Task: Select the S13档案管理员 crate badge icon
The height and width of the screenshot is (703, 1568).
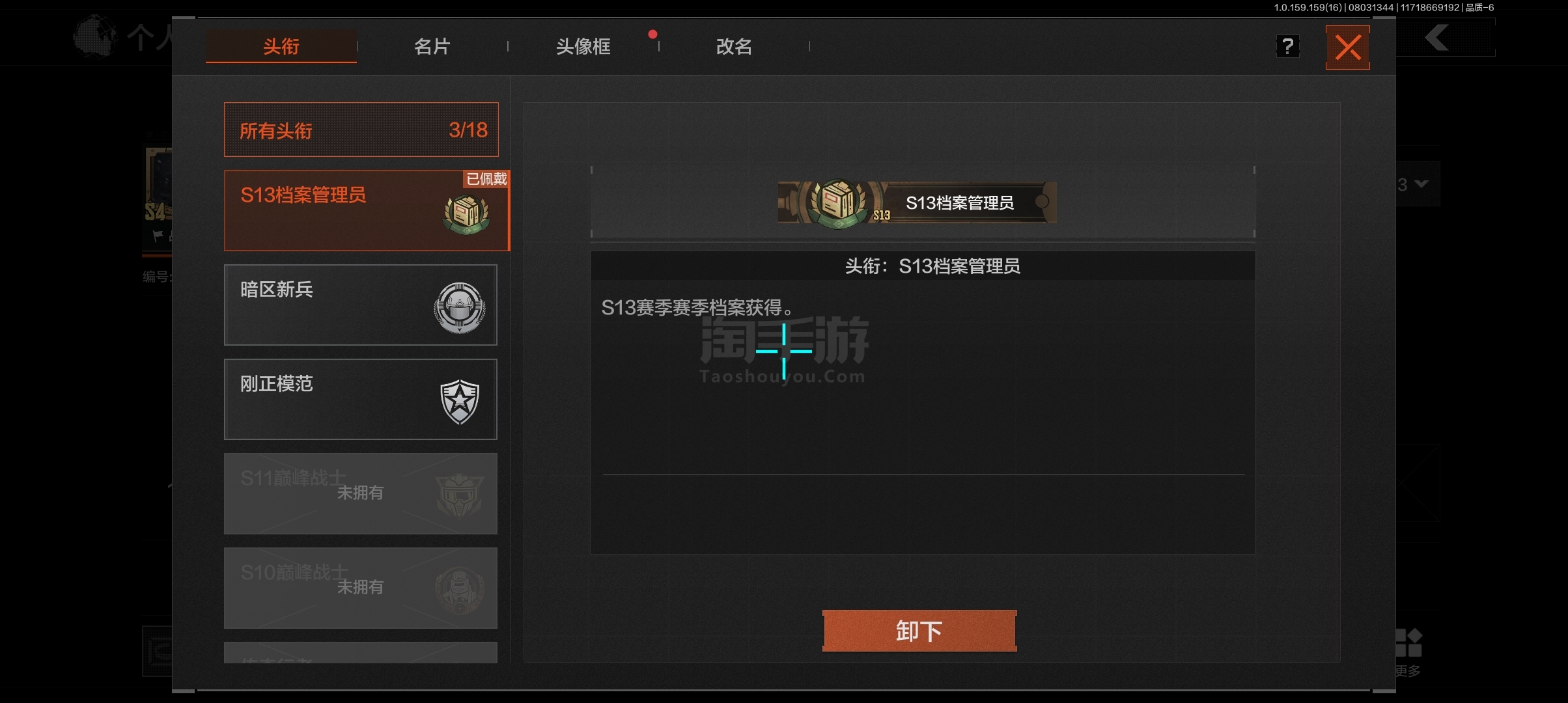Action: tap(466, 214)
